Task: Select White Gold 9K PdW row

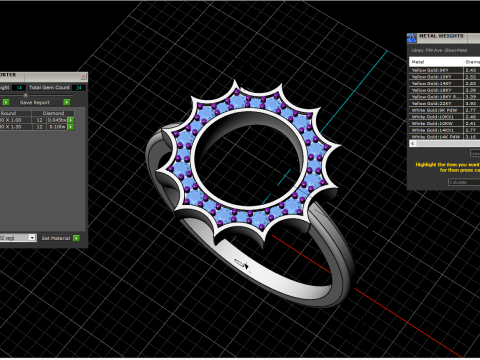Action: coord(444,110)
